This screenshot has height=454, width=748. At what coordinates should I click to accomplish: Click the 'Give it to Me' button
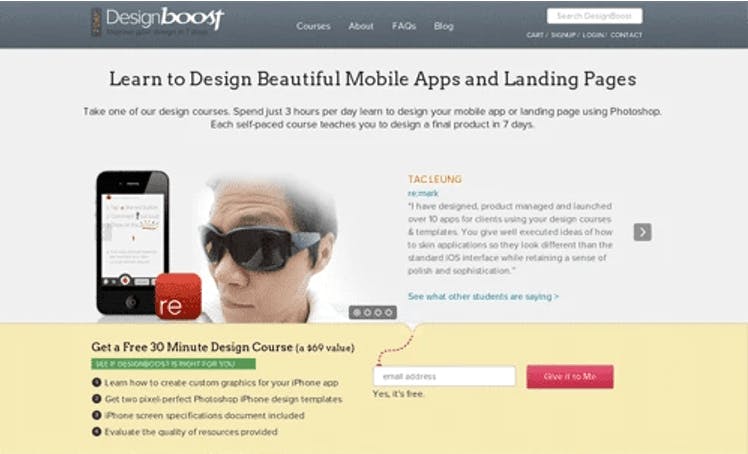[570, 377]
